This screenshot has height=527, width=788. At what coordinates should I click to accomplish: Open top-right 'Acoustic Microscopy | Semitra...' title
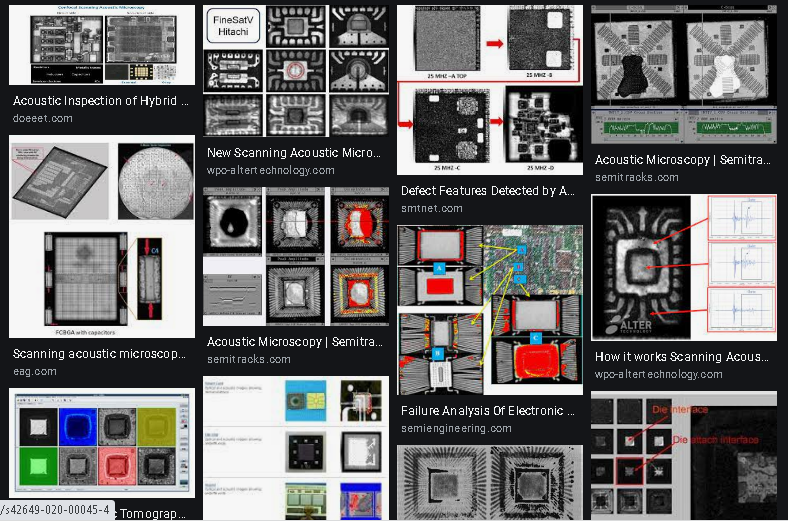point(682,160)
